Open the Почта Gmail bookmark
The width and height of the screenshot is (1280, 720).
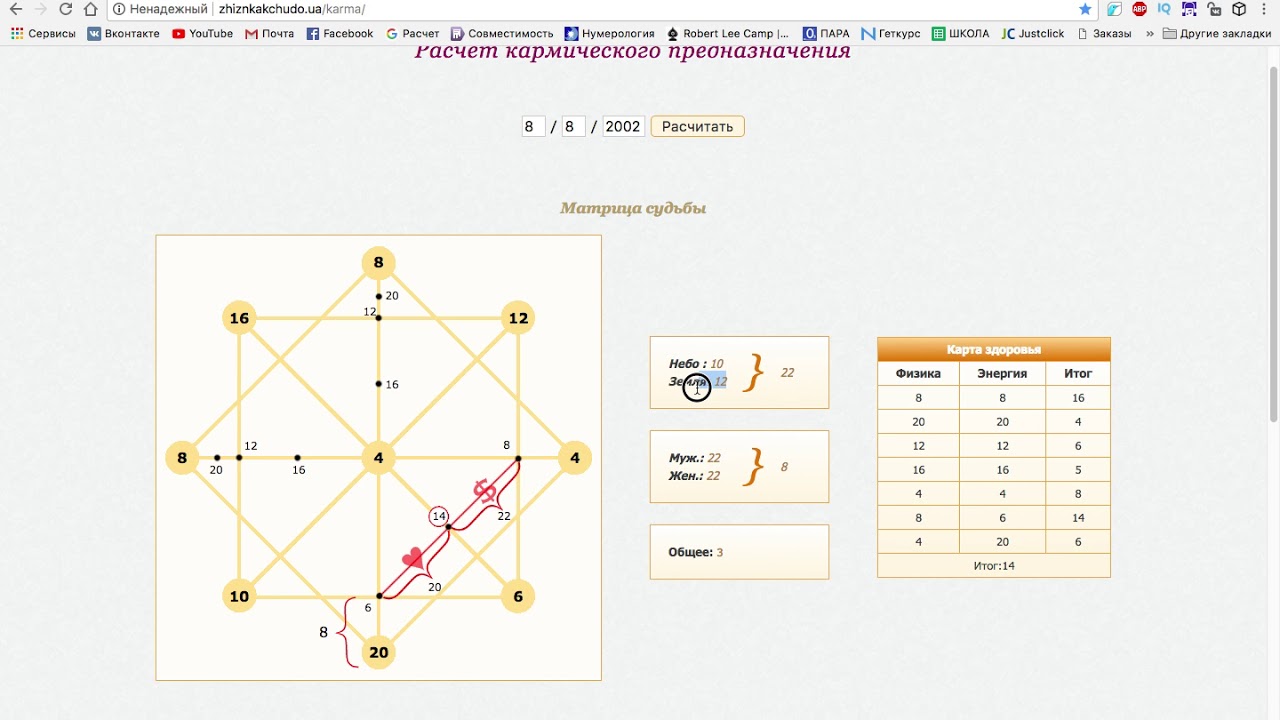click(269, 33)
